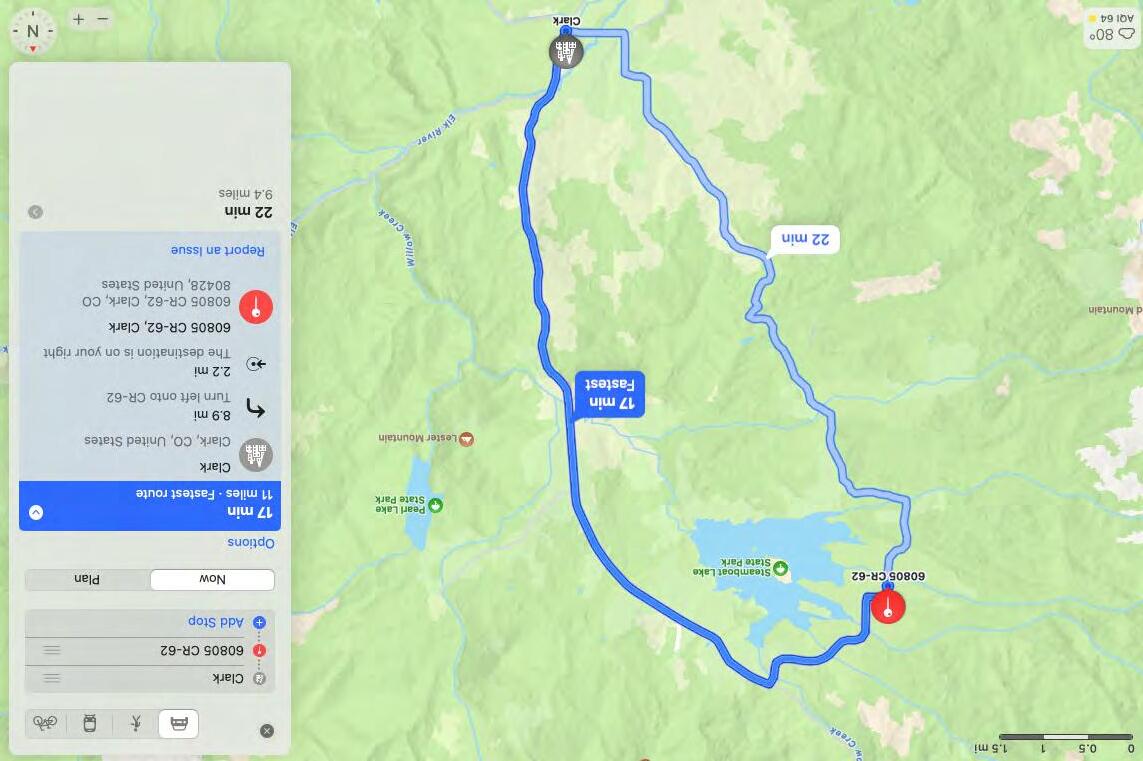This screenshot has width=1143, height=761.
Task: Close the directions panel
Action: 267,730
